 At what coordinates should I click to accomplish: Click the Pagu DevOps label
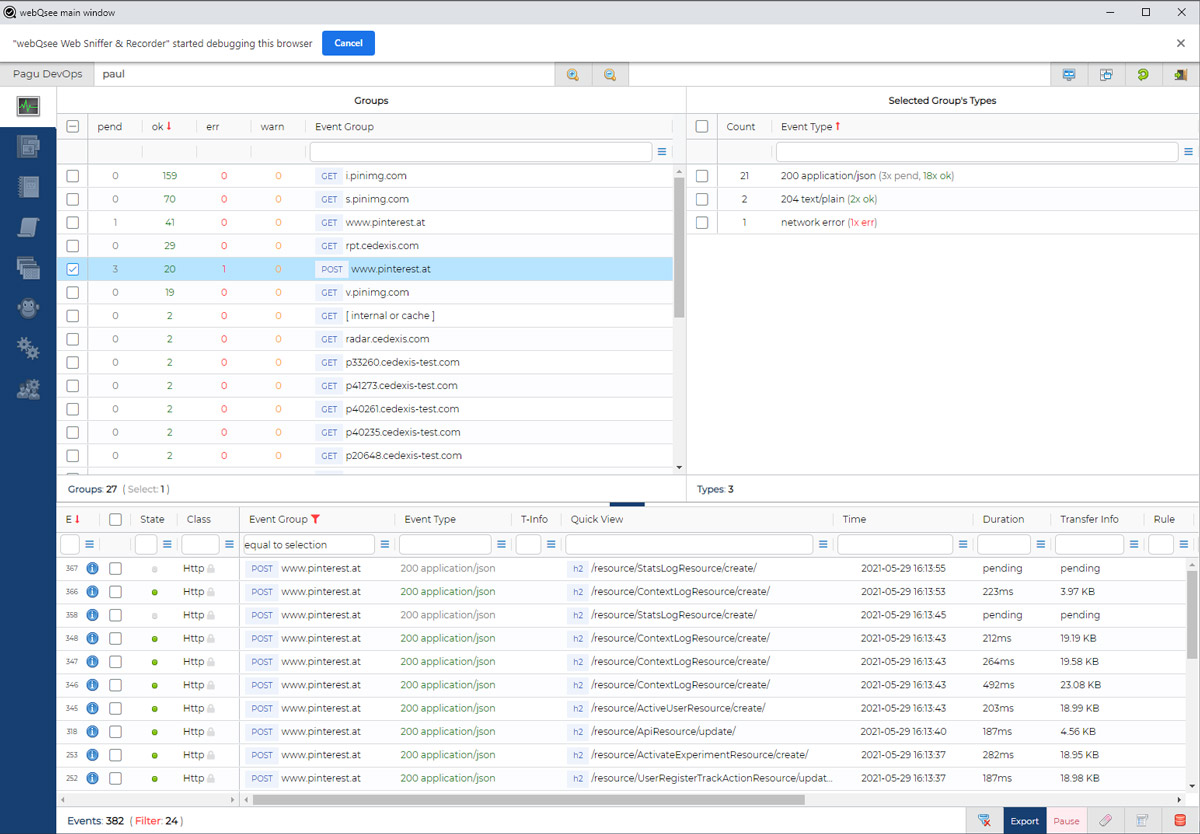pos(47,74)
